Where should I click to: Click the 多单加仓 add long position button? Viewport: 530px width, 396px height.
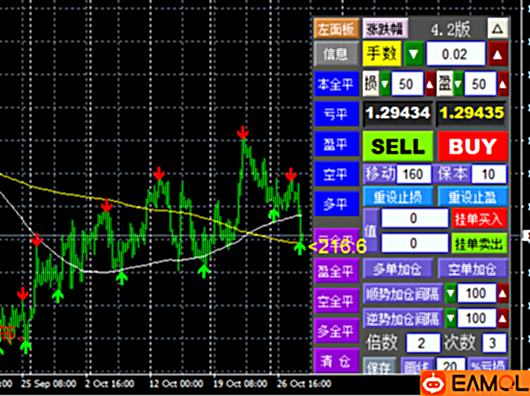tap(398, 269)
